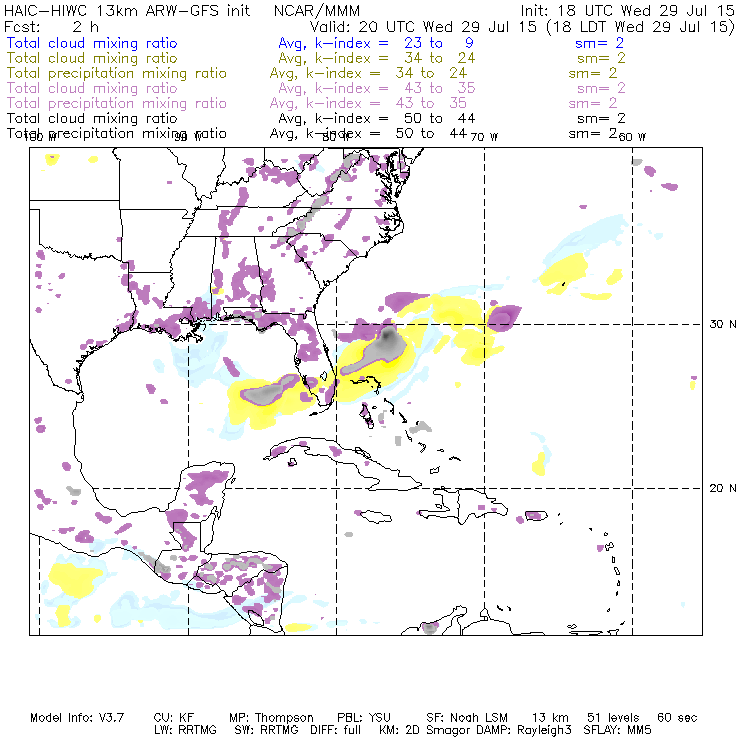Click the 60 sec timestep text
Viewport: 740px width, 740px height.
pyautogui.click(x=677, y=718)
